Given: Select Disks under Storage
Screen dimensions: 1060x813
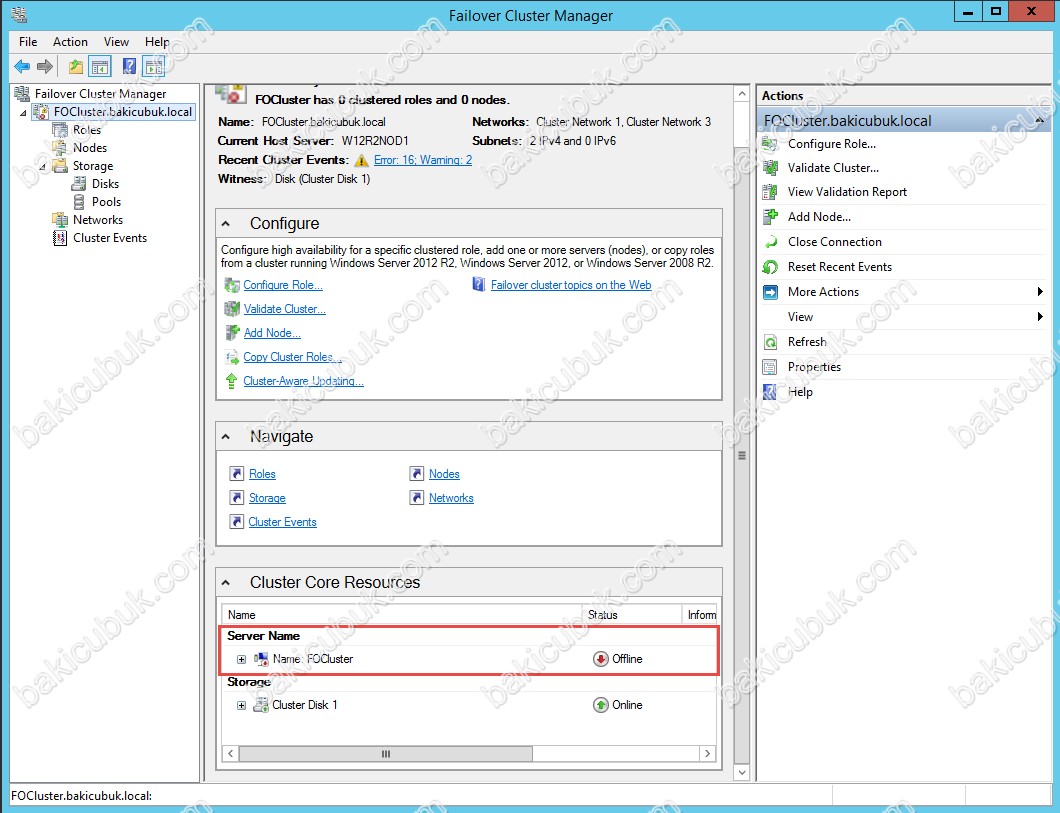Looking at the screenshot, I should 105,184.
